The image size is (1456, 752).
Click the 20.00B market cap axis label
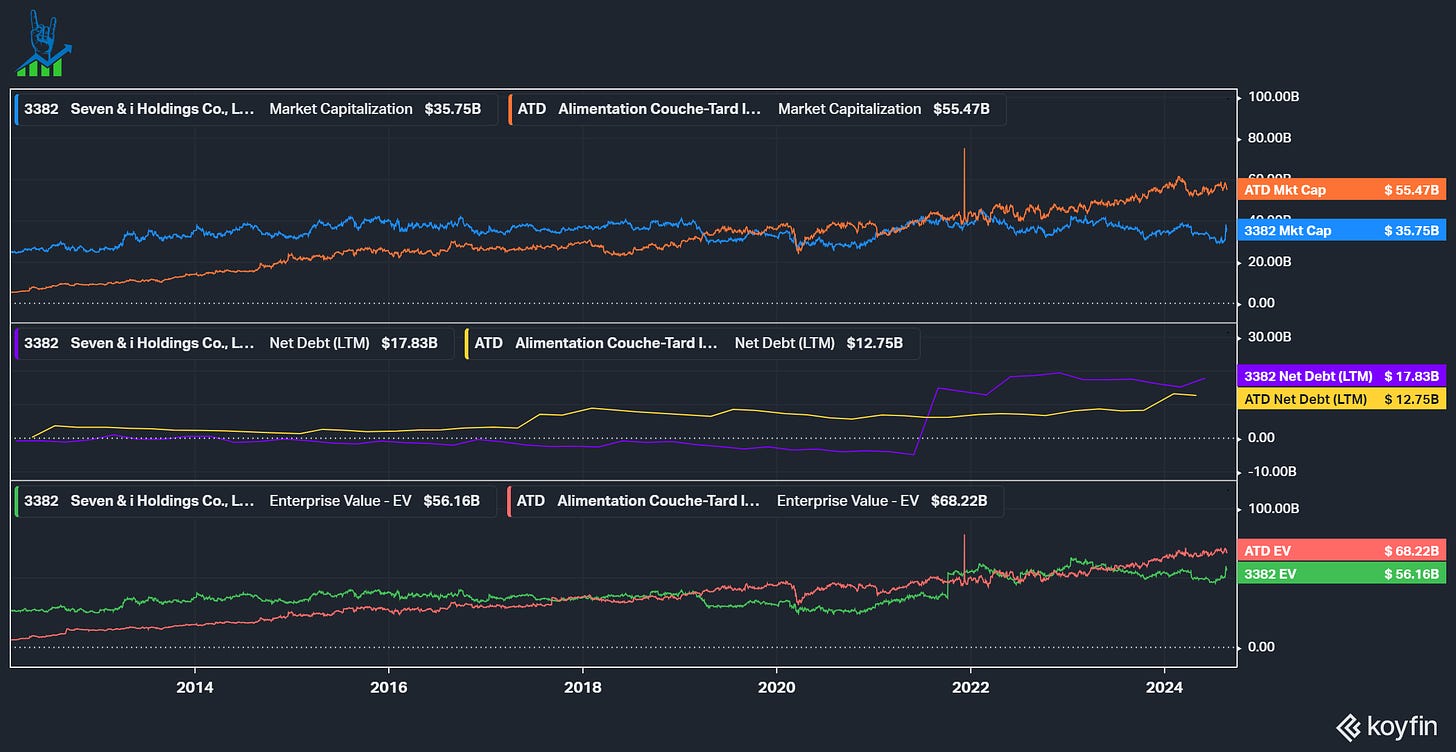pyautogui.click(x=1270, y=262)
